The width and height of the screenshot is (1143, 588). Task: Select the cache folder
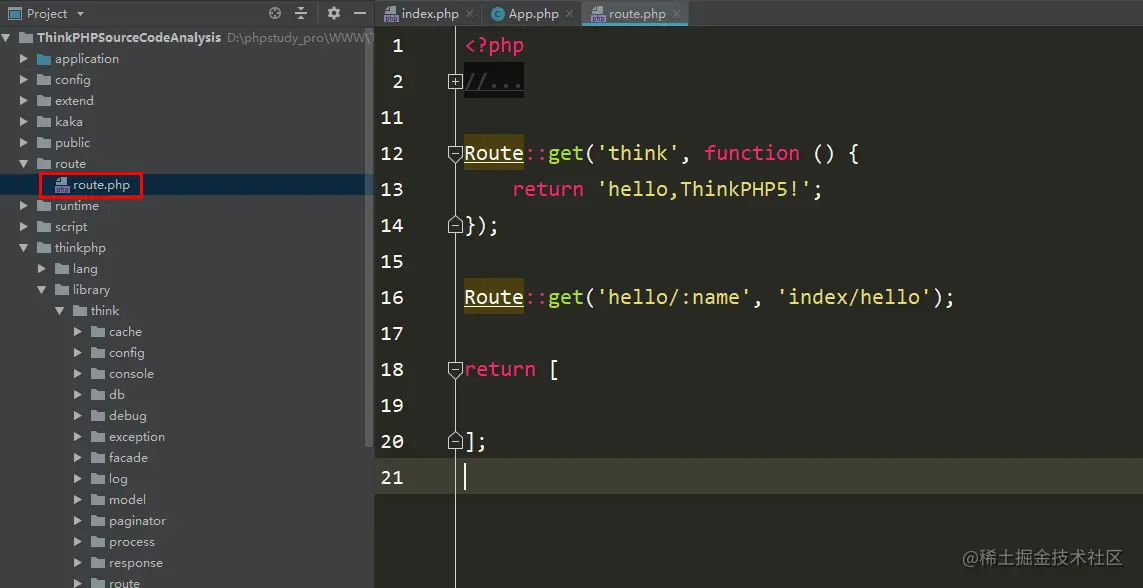click(x=116, y=332)
